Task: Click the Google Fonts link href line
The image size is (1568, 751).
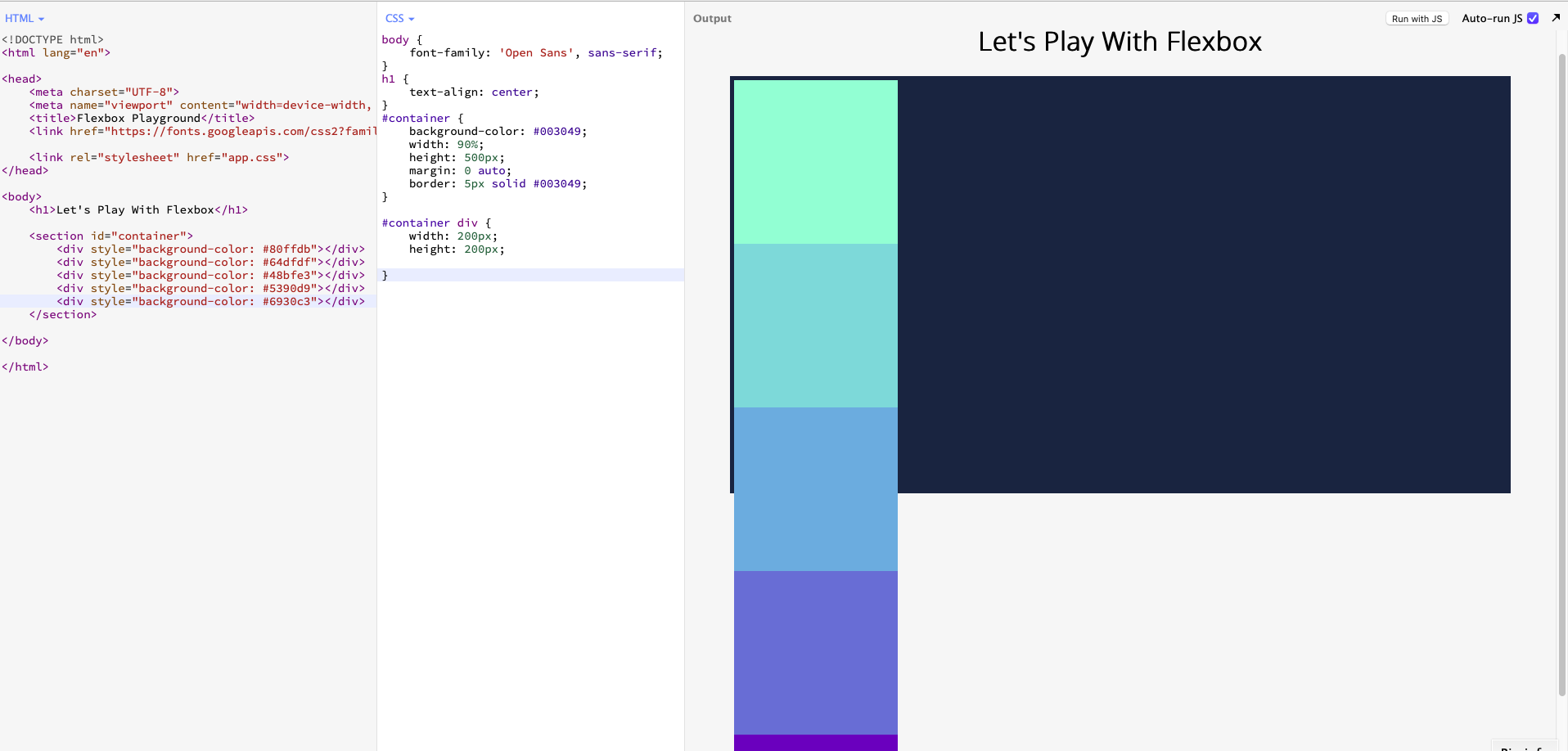Action: point(202,131)
